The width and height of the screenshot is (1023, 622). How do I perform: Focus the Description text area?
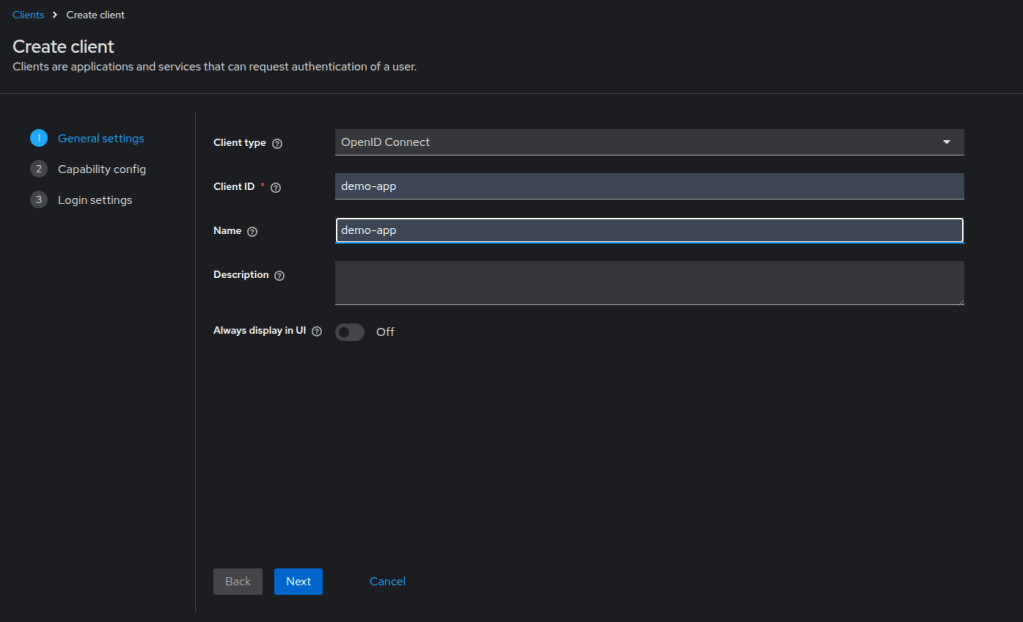click(x=650, y=283)
